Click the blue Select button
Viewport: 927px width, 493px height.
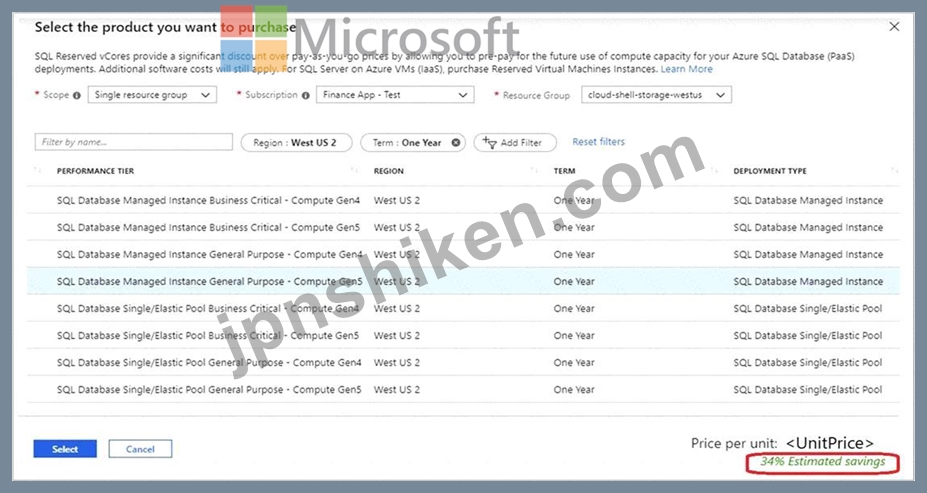[x=65, y=449]
